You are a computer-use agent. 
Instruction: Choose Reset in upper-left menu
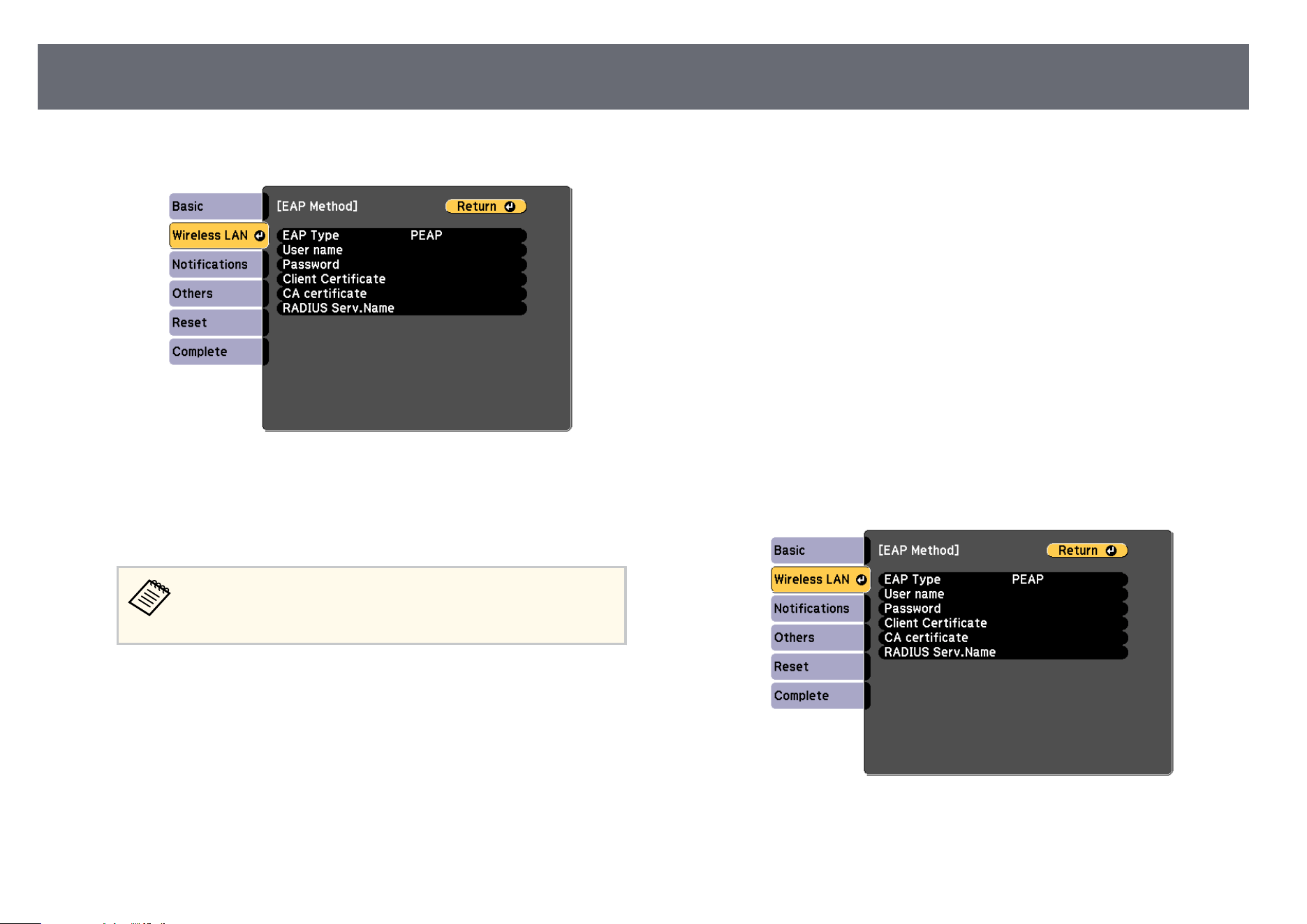point(216,323)
